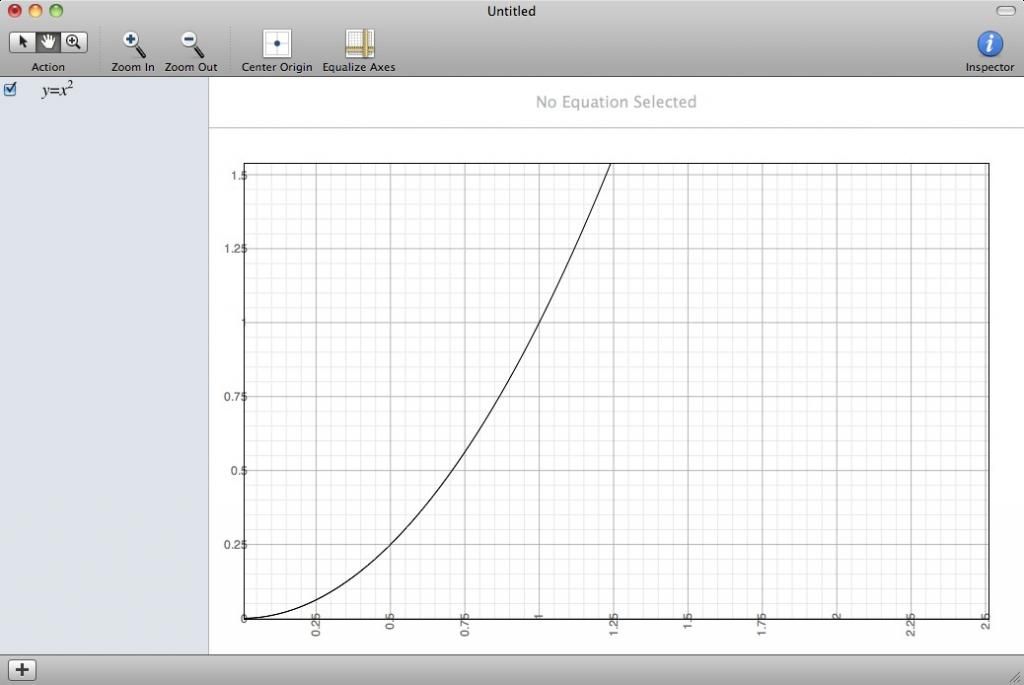
Task: Select the y=x² equation in the list
Action: [57, 90]
